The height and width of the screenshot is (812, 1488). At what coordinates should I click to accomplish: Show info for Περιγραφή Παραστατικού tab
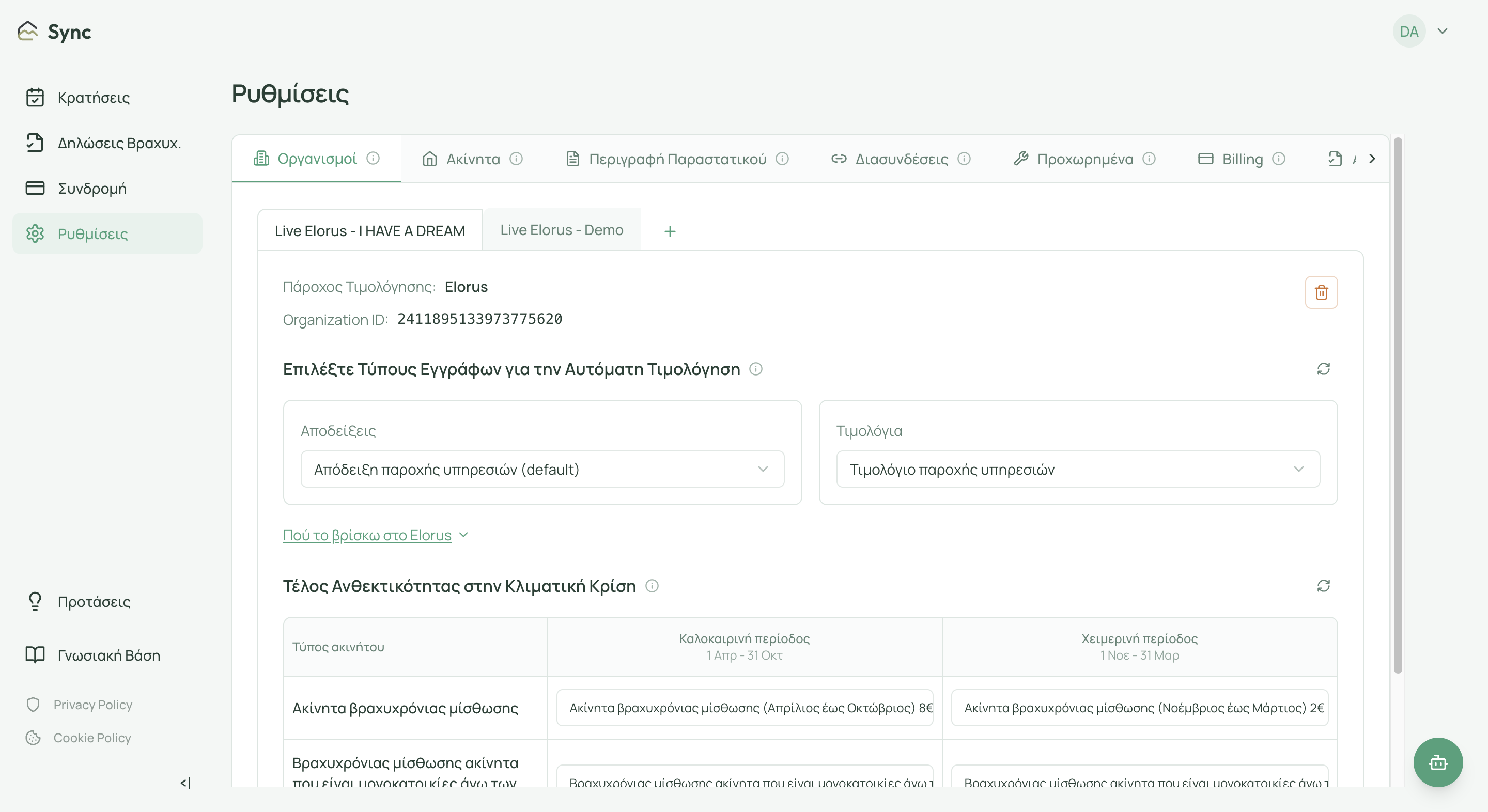pyautogui.click(x=782, y=158)
